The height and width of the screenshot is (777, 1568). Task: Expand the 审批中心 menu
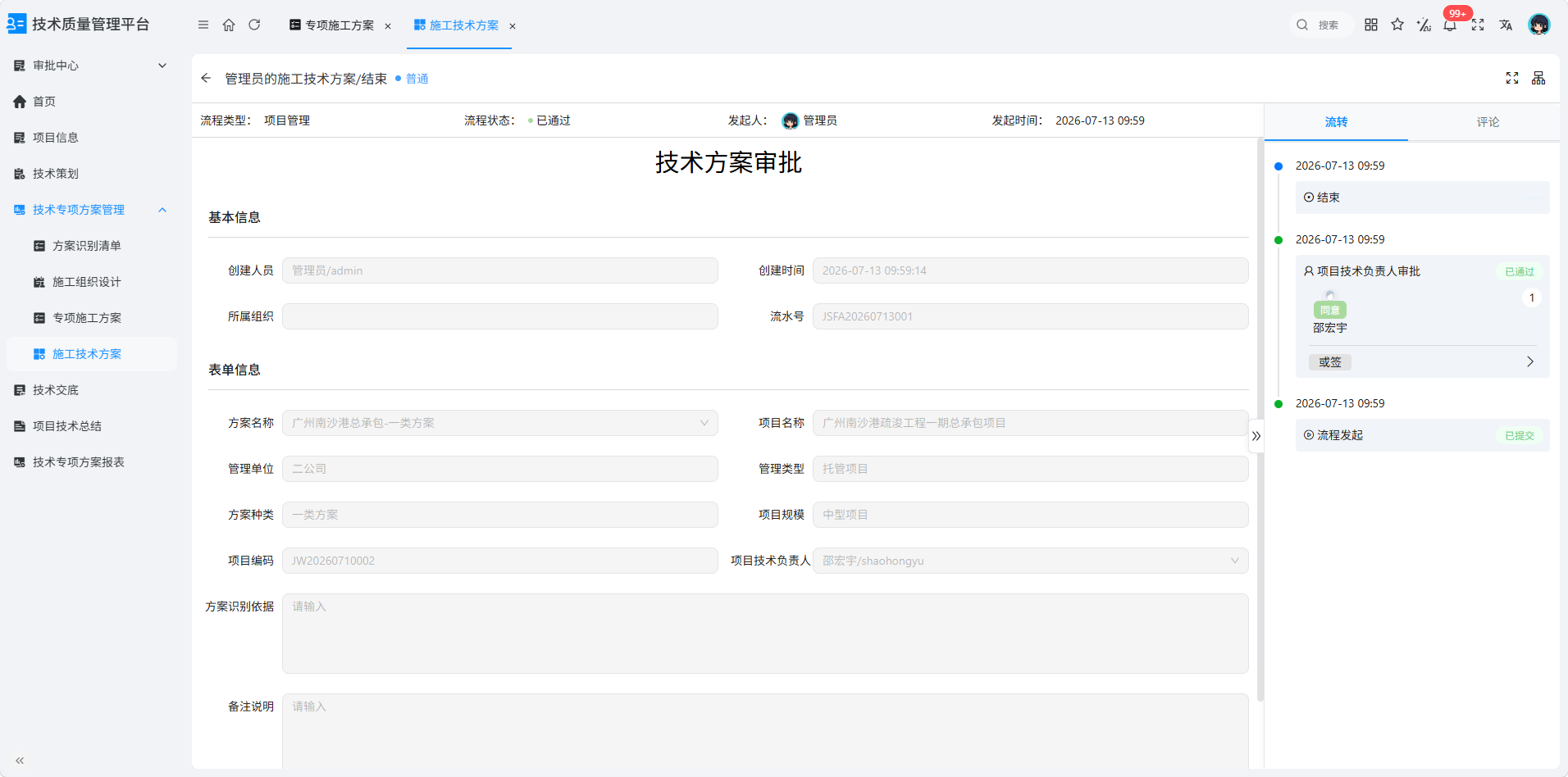click(x=90, y=66)
